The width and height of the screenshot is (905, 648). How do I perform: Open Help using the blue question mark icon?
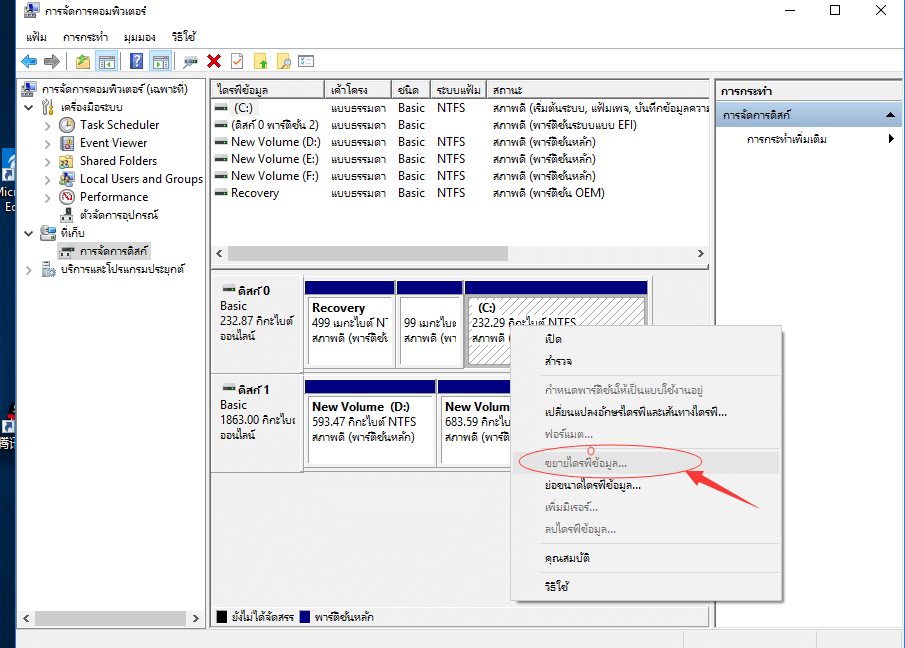click(x=137, y=60)
